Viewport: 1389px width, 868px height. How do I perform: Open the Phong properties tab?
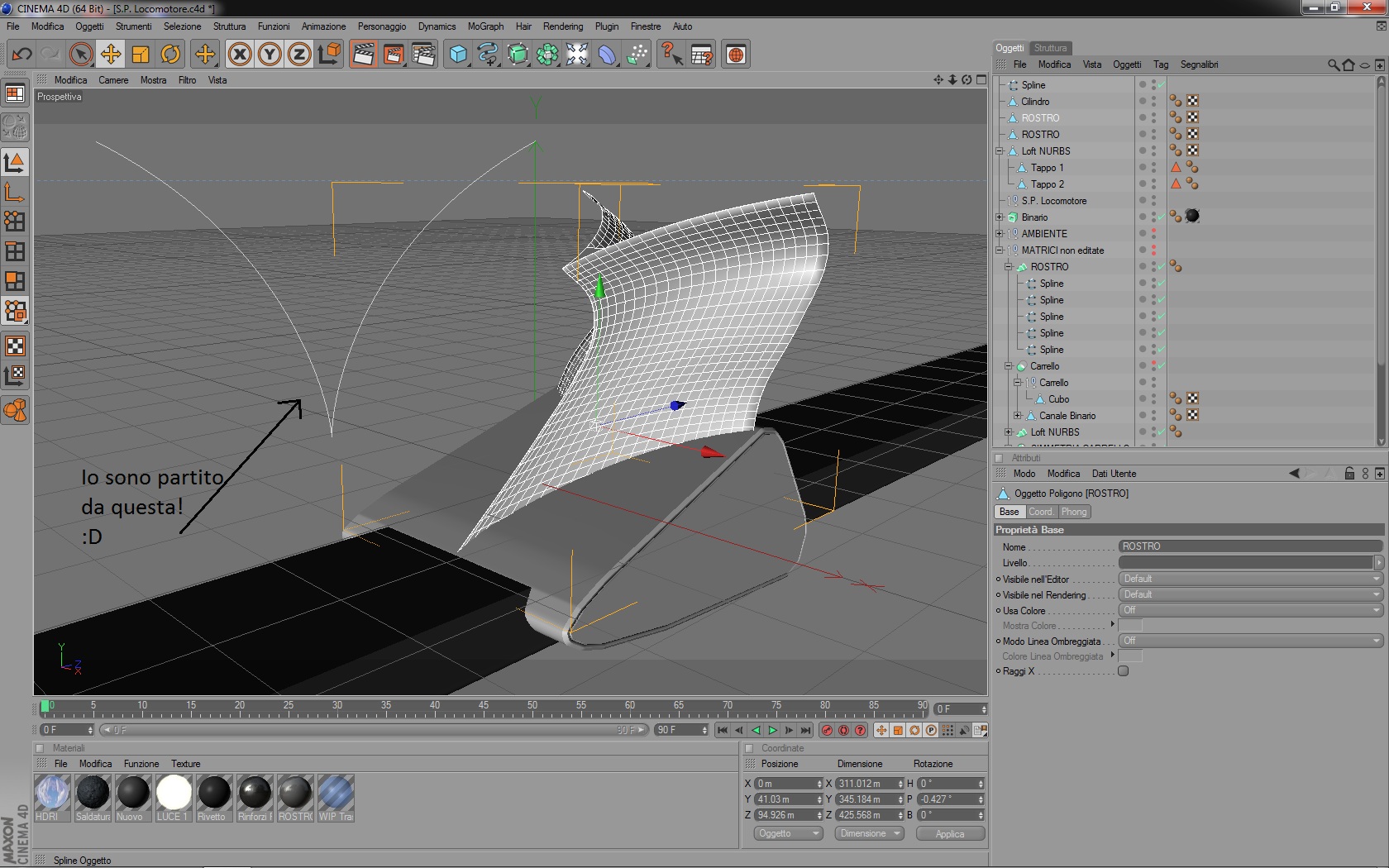pos(1074,512)
